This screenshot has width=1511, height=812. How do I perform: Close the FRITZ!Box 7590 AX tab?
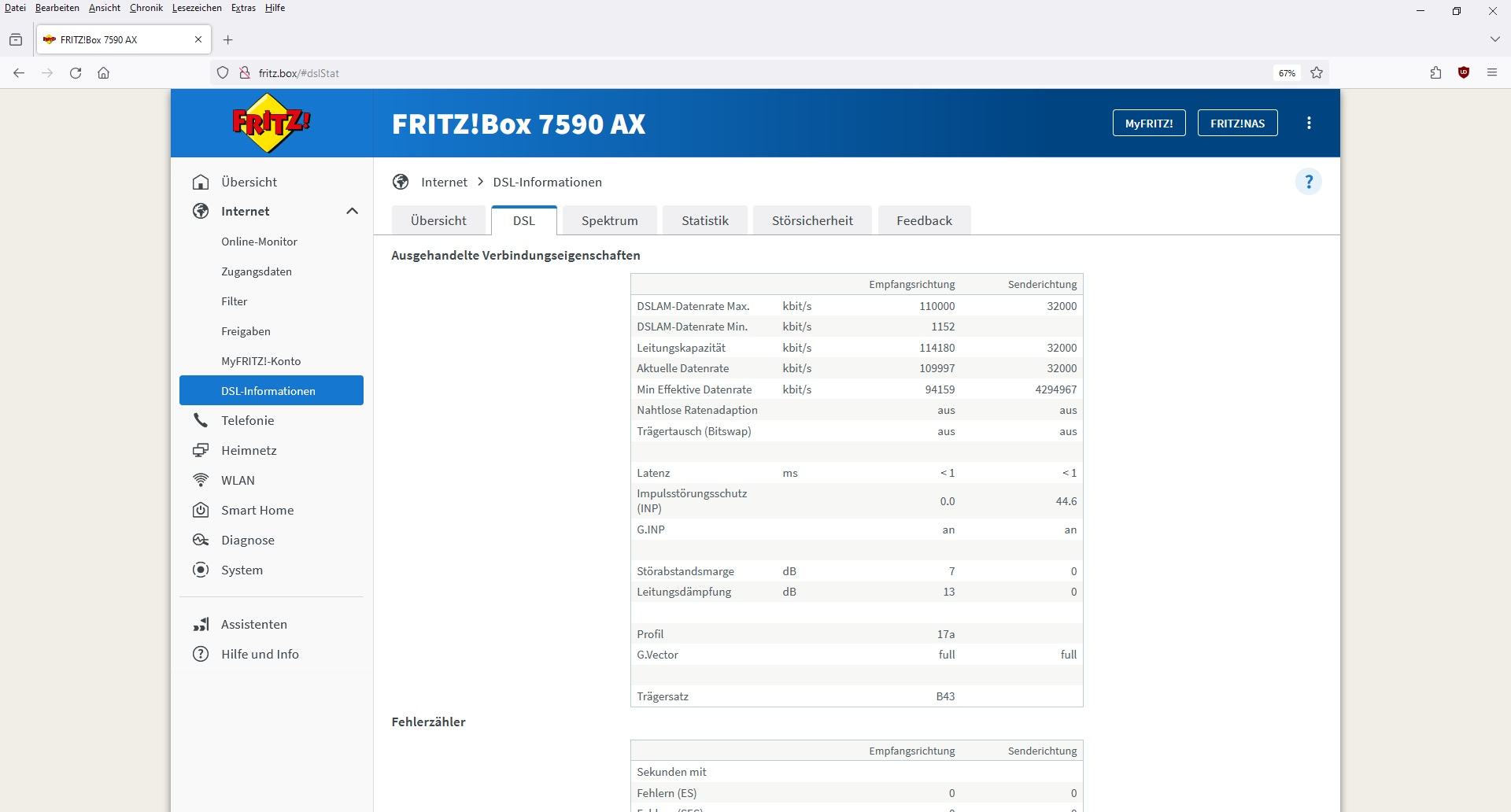click(198, 39)
